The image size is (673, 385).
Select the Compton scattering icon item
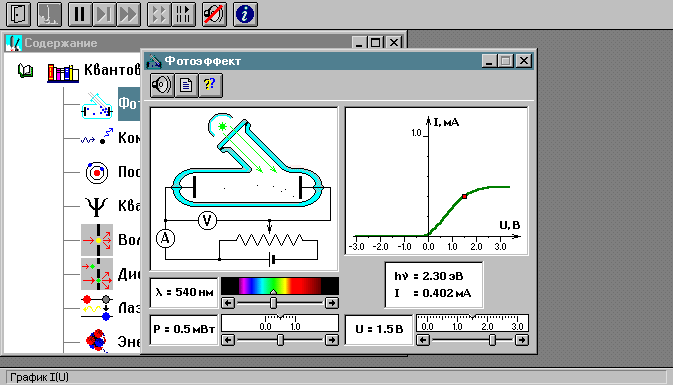click(x=97, y=137)
